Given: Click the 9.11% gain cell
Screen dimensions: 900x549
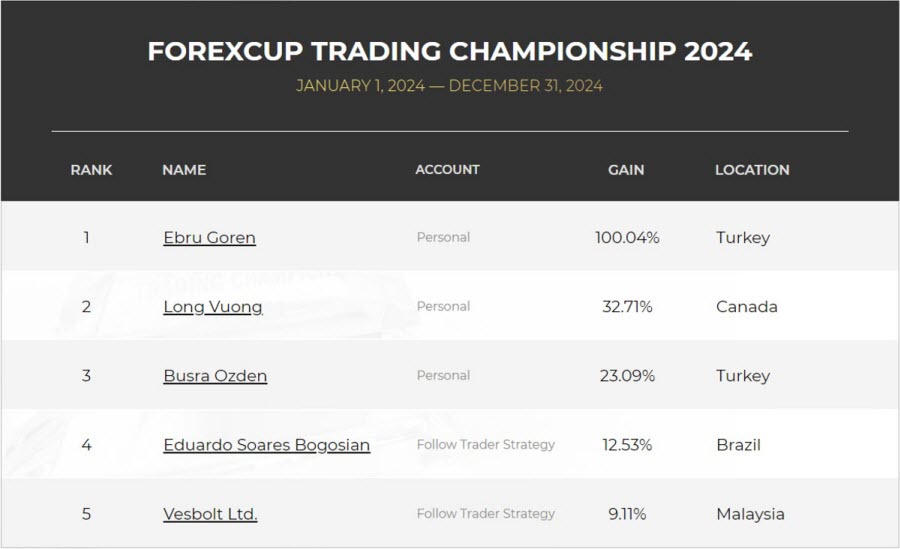Looking at the screenshot, I should (627, 514).
